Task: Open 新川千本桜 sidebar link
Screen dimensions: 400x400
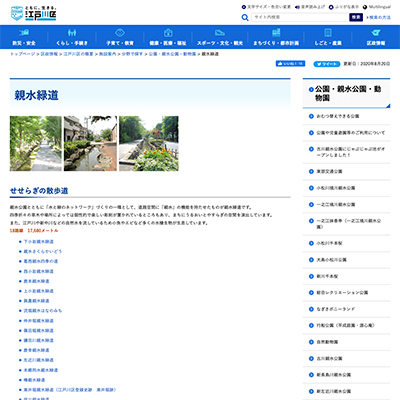Action: pos(327,276)
